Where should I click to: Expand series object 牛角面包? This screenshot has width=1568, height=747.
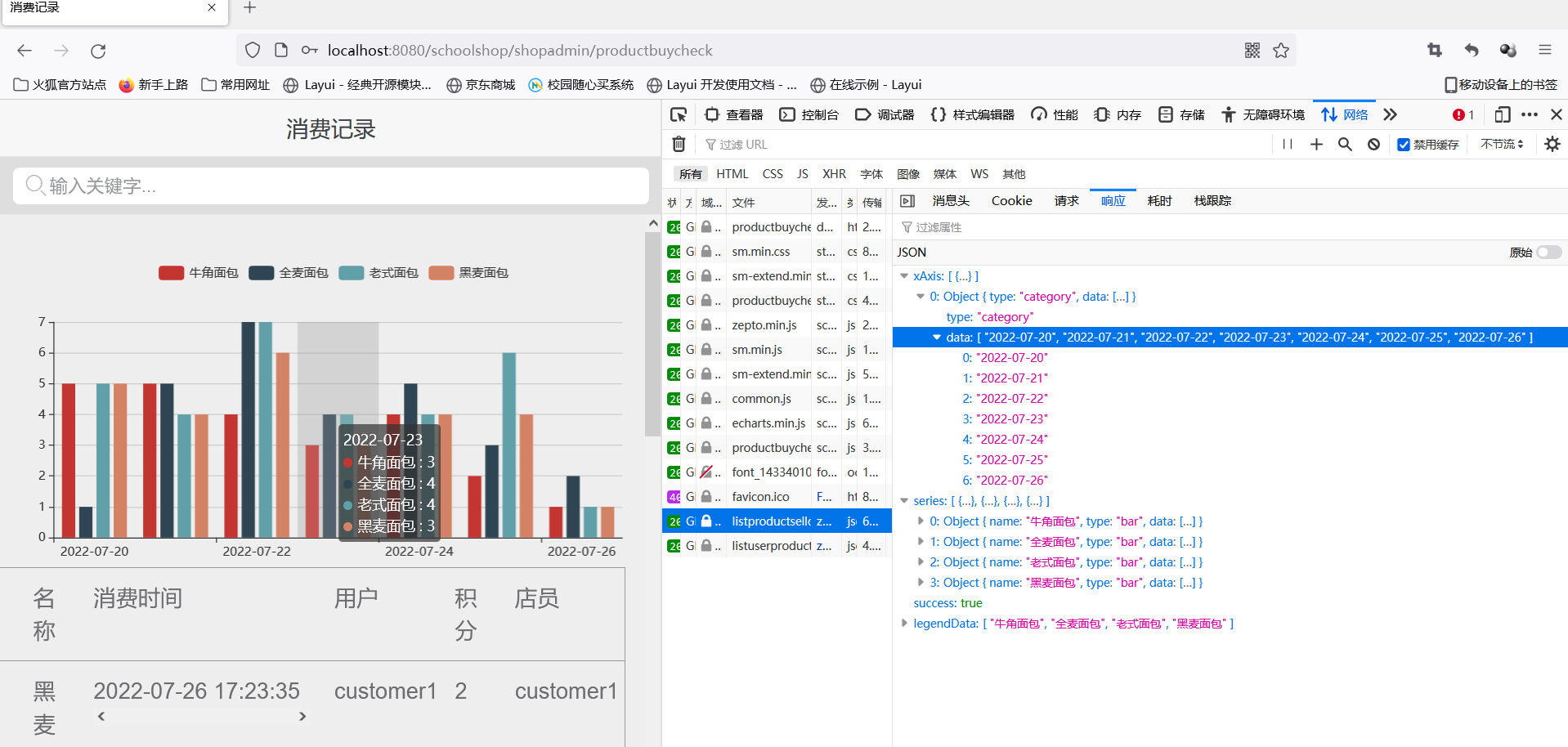pos(921,521)
